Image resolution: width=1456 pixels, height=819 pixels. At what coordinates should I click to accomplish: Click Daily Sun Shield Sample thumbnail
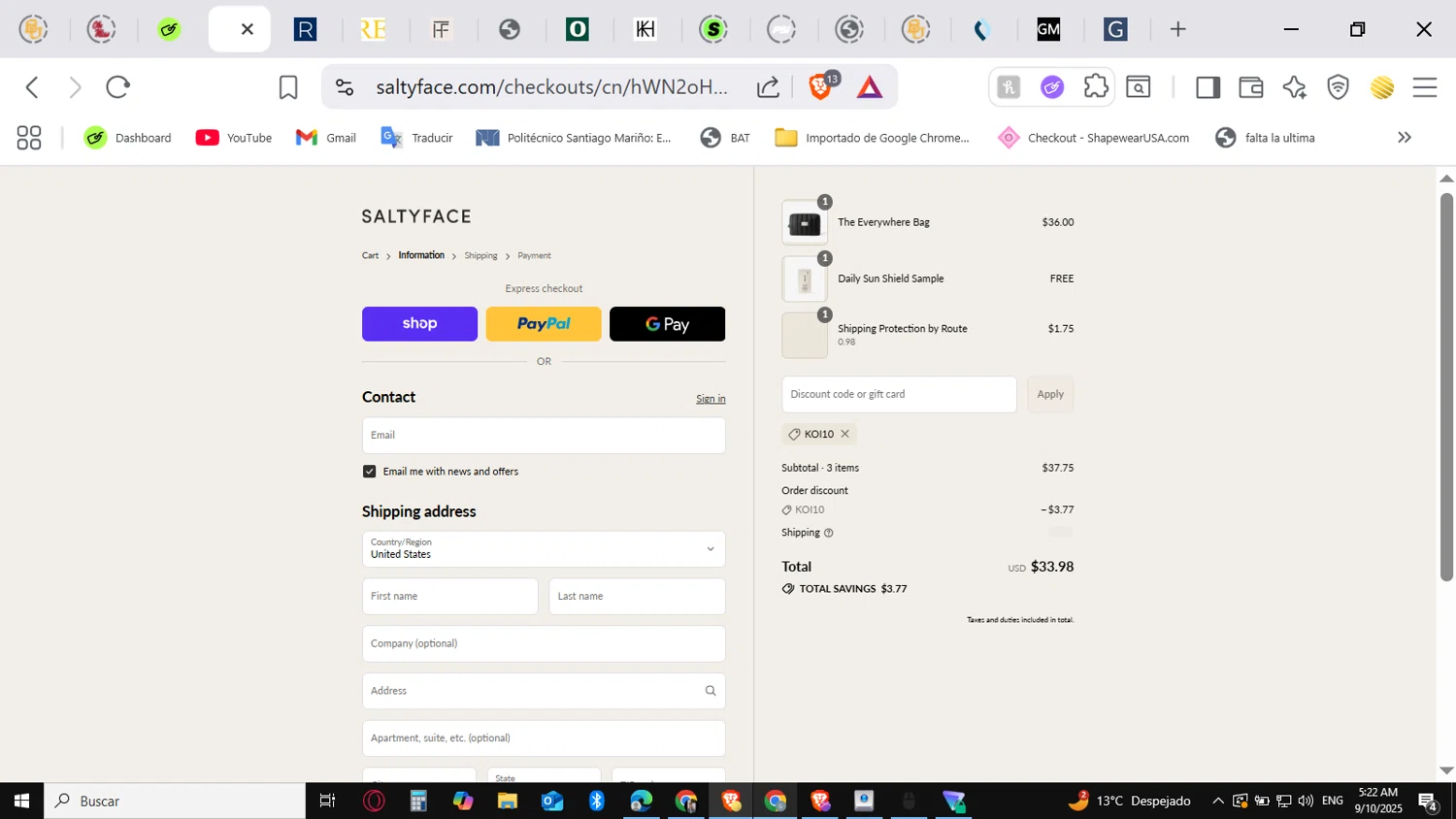tap(805, 279)
